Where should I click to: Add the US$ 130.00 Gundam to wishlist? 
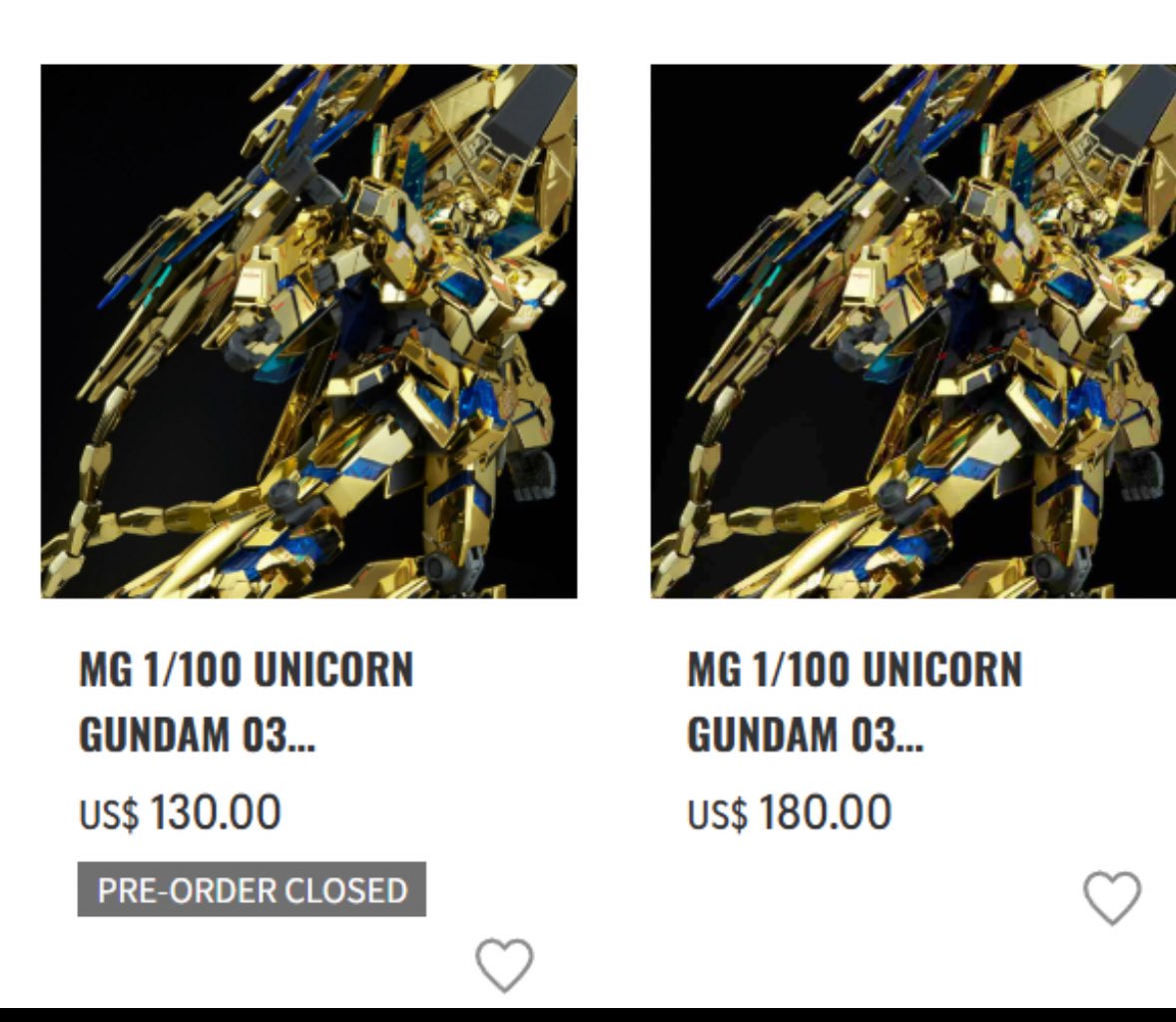505,965
